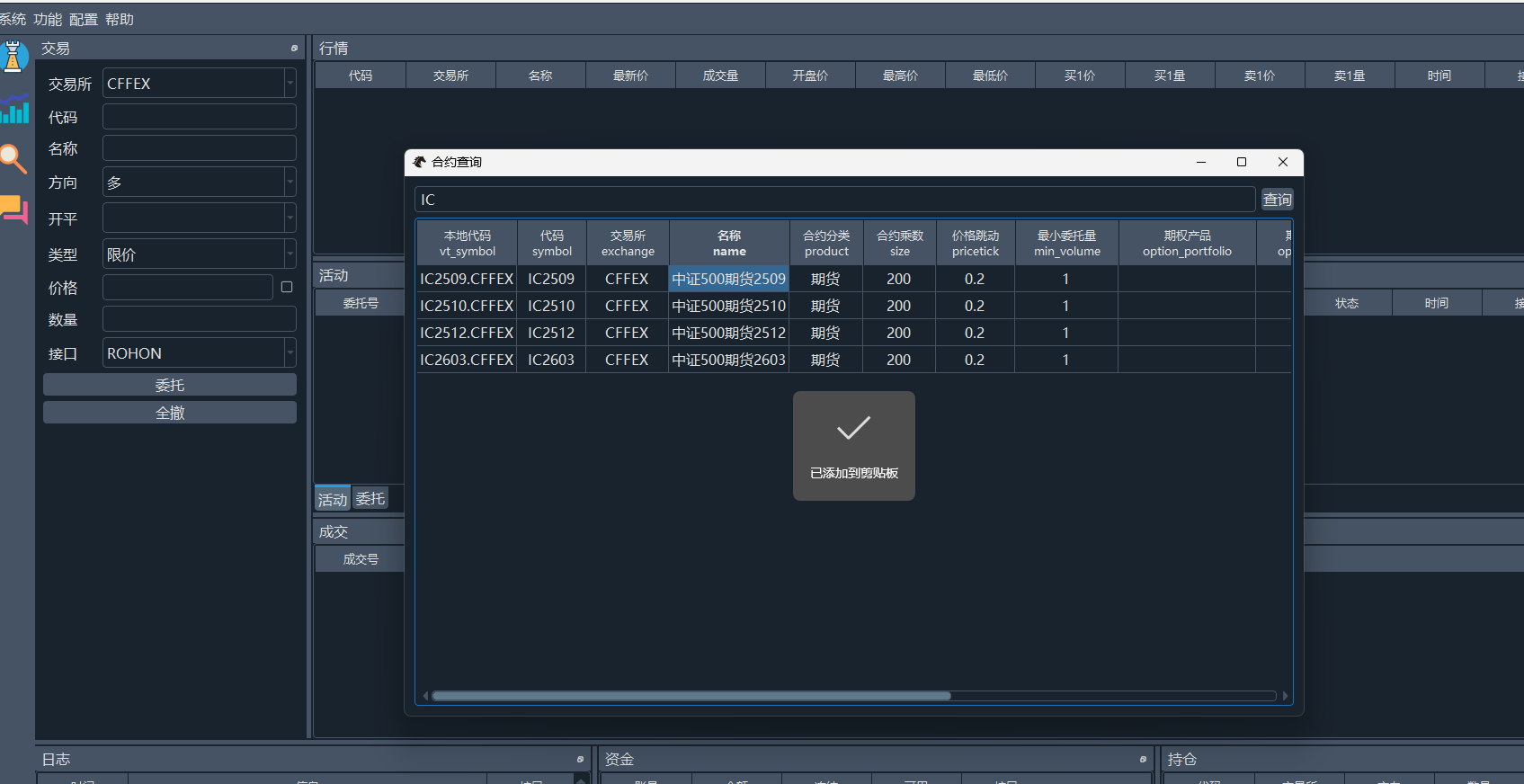The height and width of the screenshot is (784, 1524).
Task: Sort by 名称 name column header in dialog
Action: [729, 243]
